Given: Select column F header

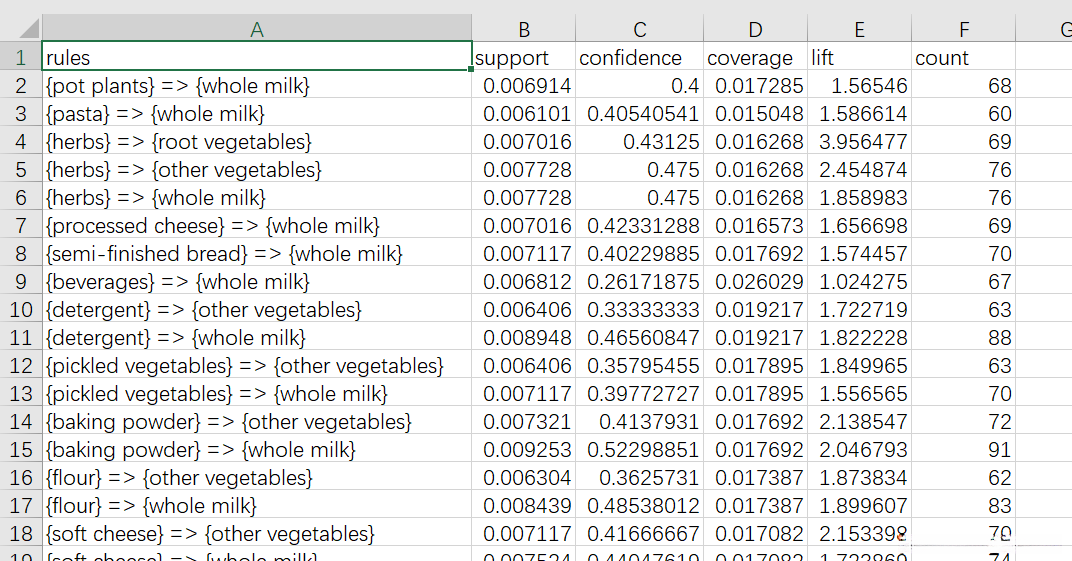Looking at the screenshot, I should pos(963,30).
